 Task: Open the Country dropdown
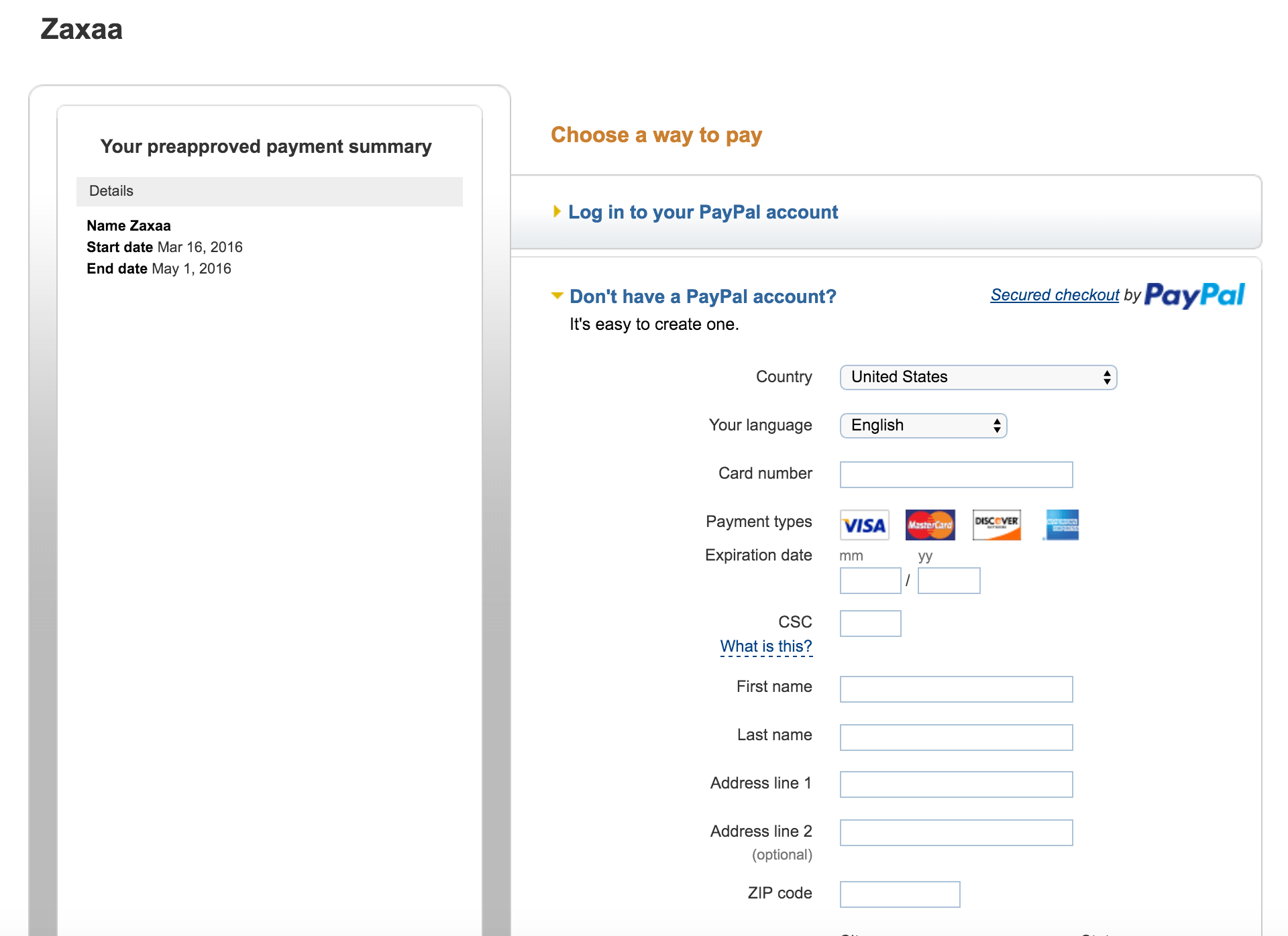977,377
